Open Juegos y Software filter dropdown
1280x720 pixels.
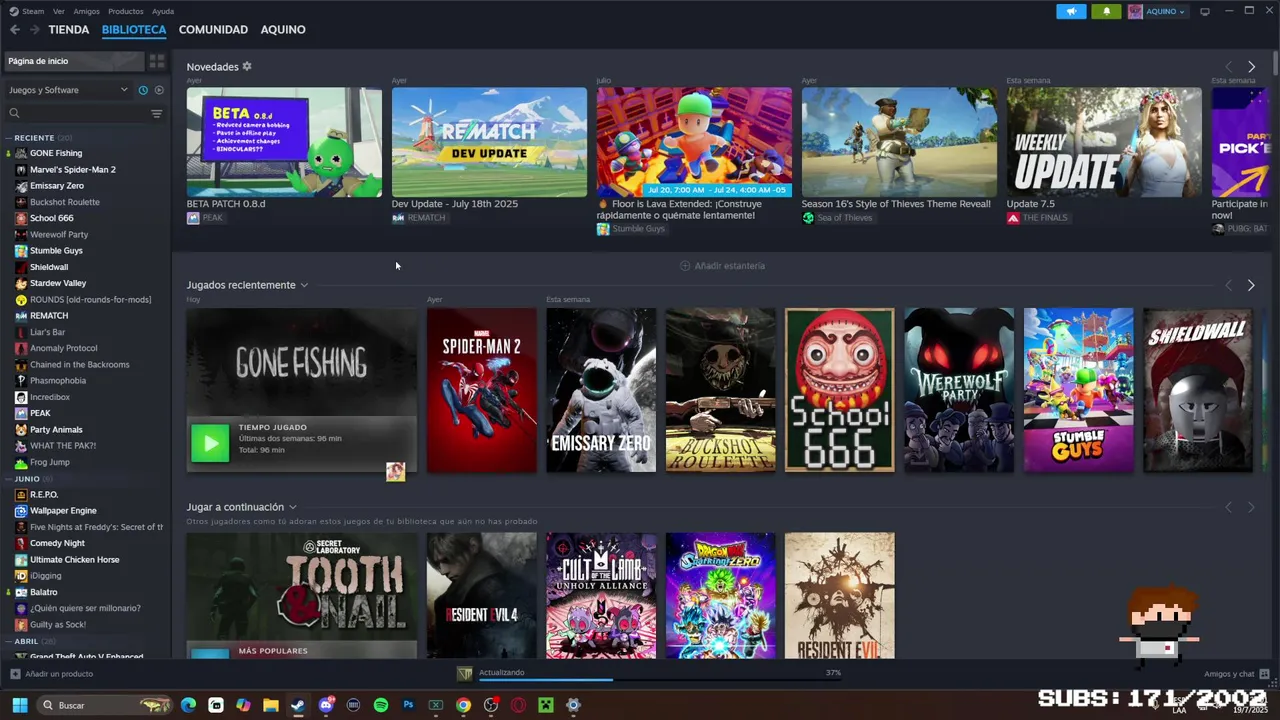click(68, 90)
